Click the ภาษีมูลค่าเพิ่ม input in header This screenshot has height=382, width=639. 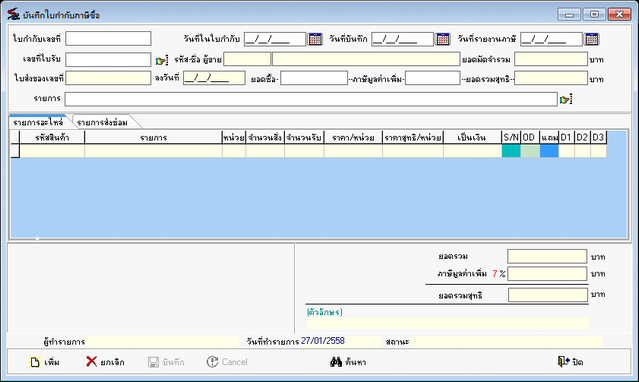432,78
